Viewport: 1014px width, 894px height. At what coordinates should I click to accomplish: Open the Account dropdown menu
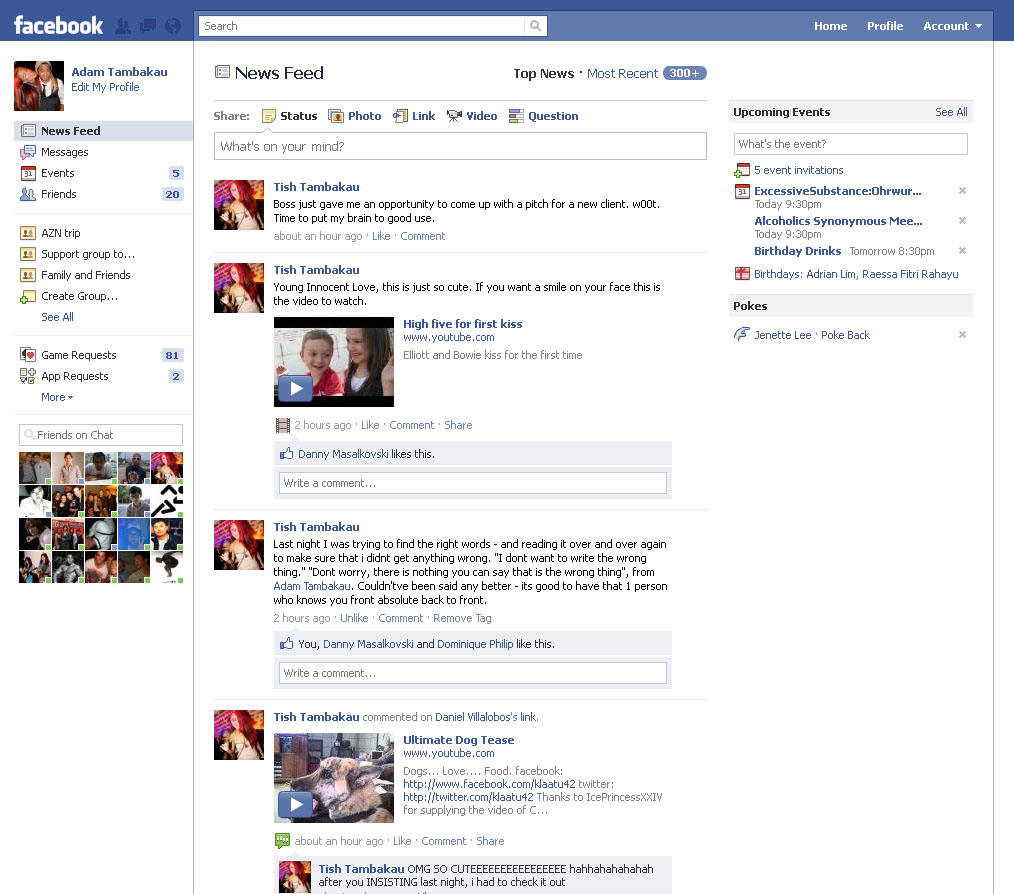pyautogui.click(x=952, y=26)
